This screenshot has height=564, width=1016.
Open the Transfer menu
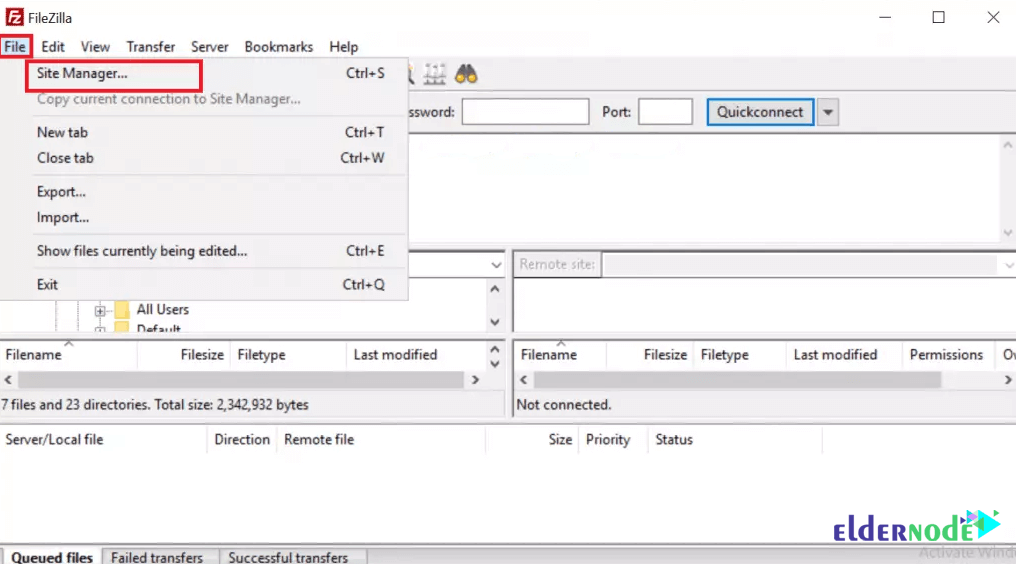tap(150, 47)
